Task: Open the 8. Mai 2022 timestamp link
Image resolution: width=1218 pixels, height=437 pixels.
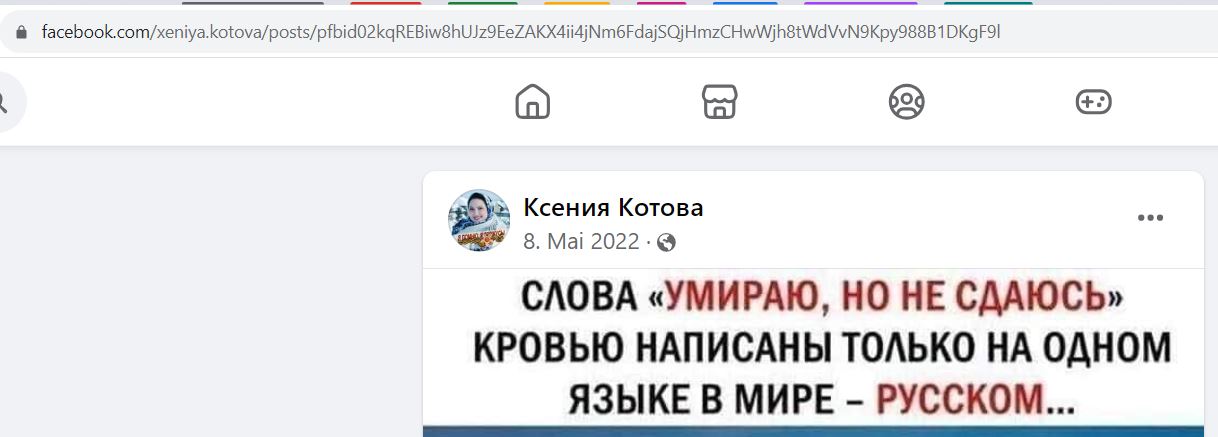Action: click(581, 241)
